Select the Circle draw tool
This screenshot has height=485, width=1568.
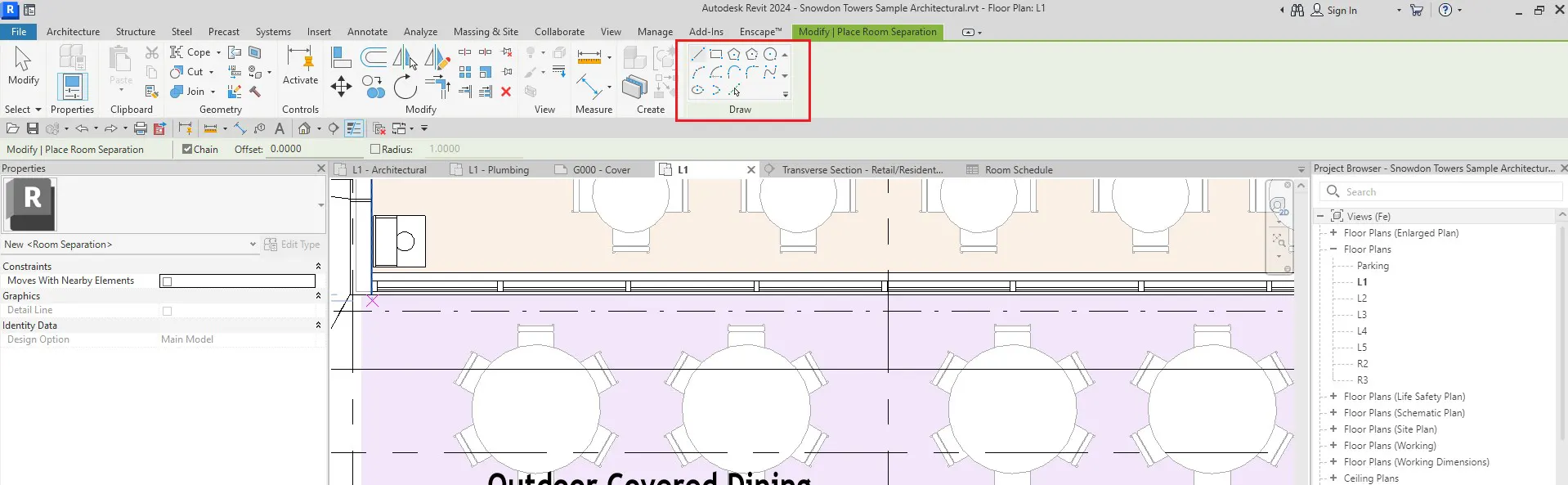pos(770,54)
